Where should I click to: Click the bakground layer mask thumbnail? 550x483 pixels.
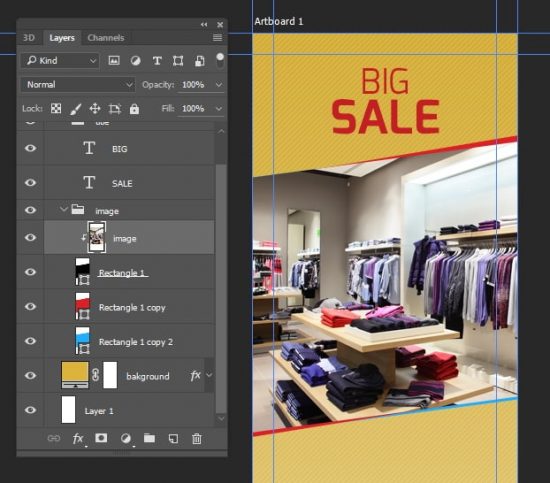pos(110,375)
